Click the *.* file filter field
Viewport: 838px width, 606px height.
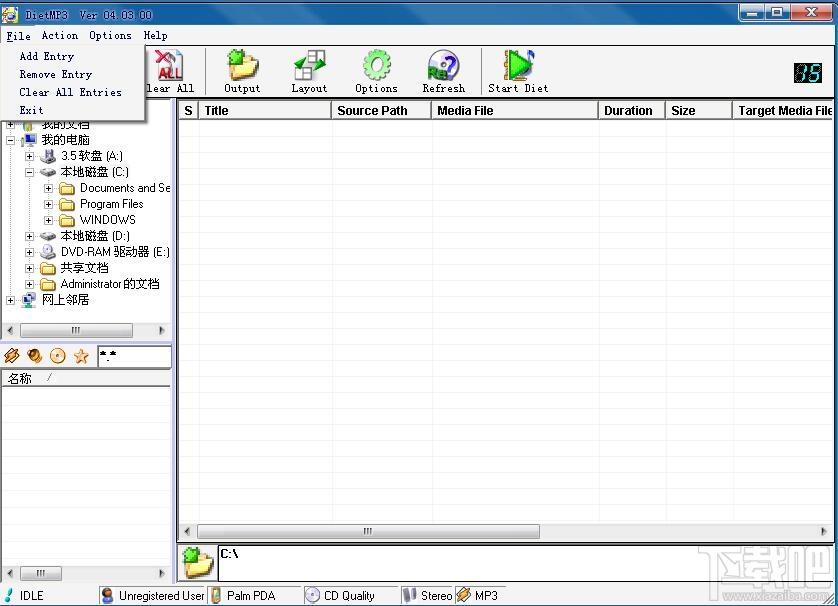[x=135, y=356]
